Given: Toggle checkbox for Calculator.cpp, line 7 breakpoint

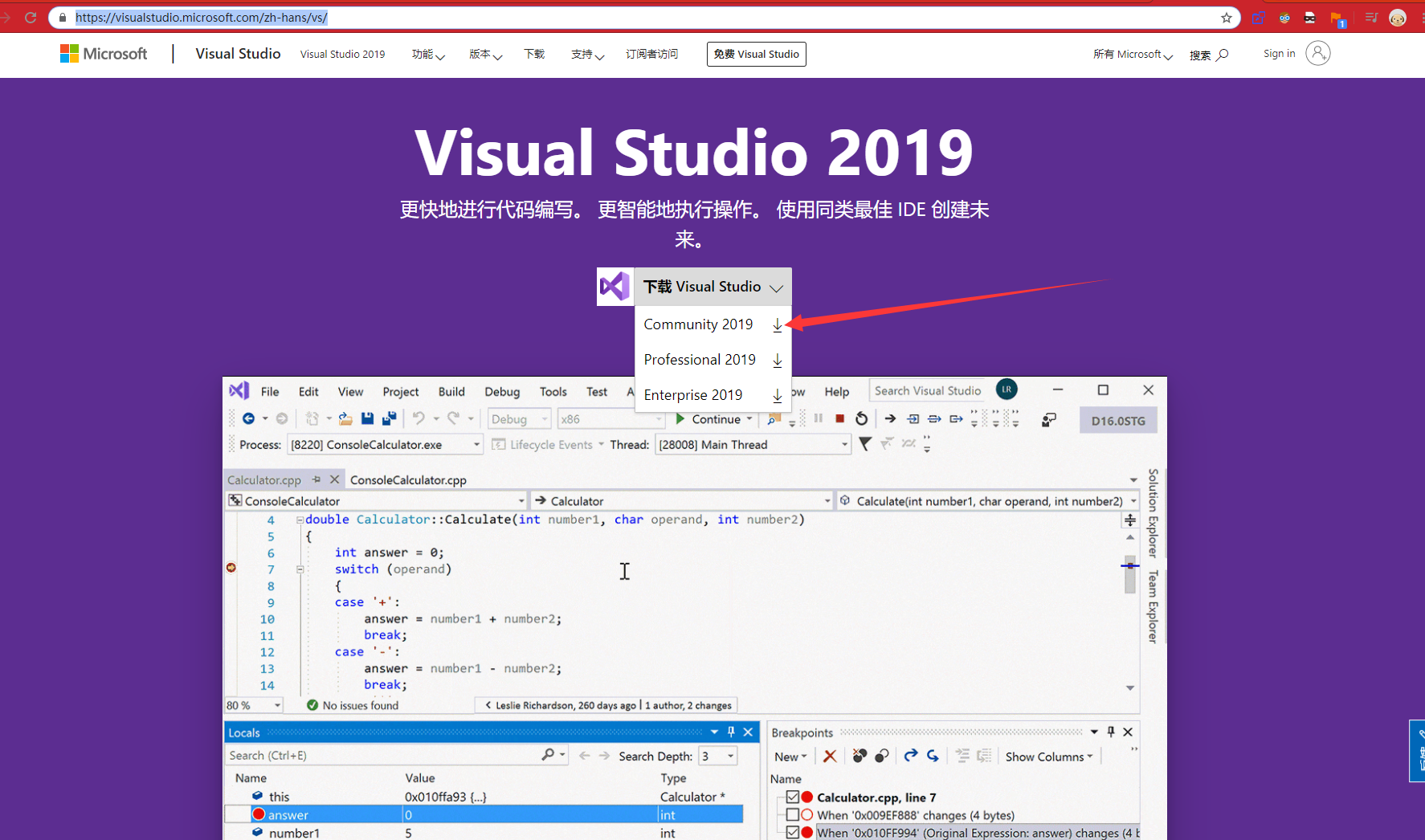Looking at the screenshot, I should click(x=793, y=797).
